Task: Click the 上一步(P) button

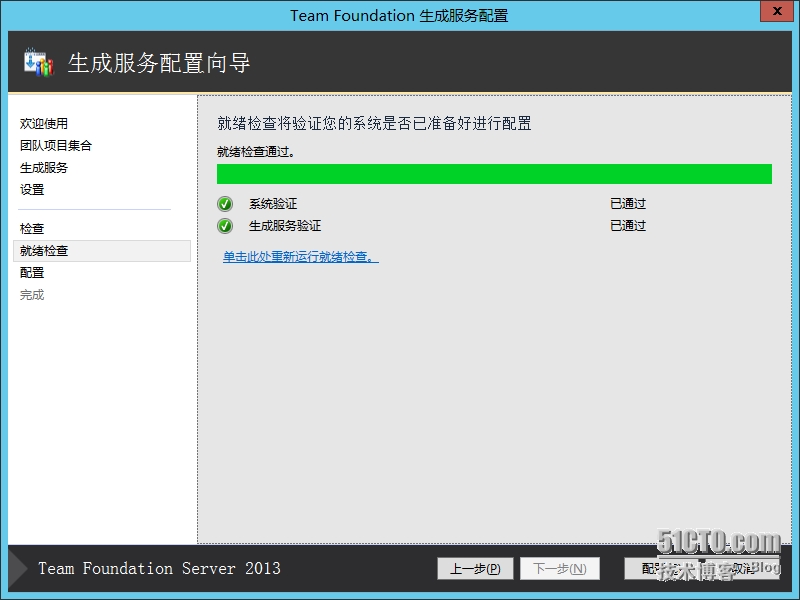Action: pos(475,568)
